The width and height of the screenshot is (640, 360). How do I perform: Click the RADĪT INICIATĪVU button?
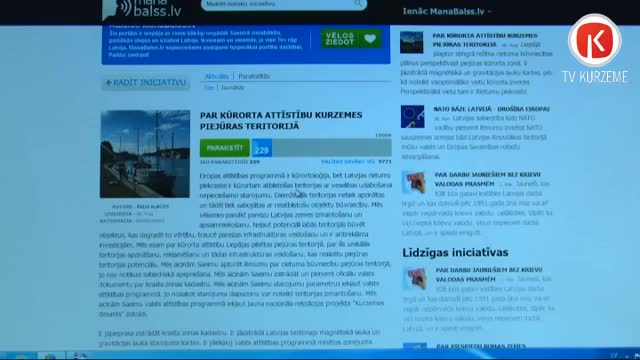click(x=146, y=83)
